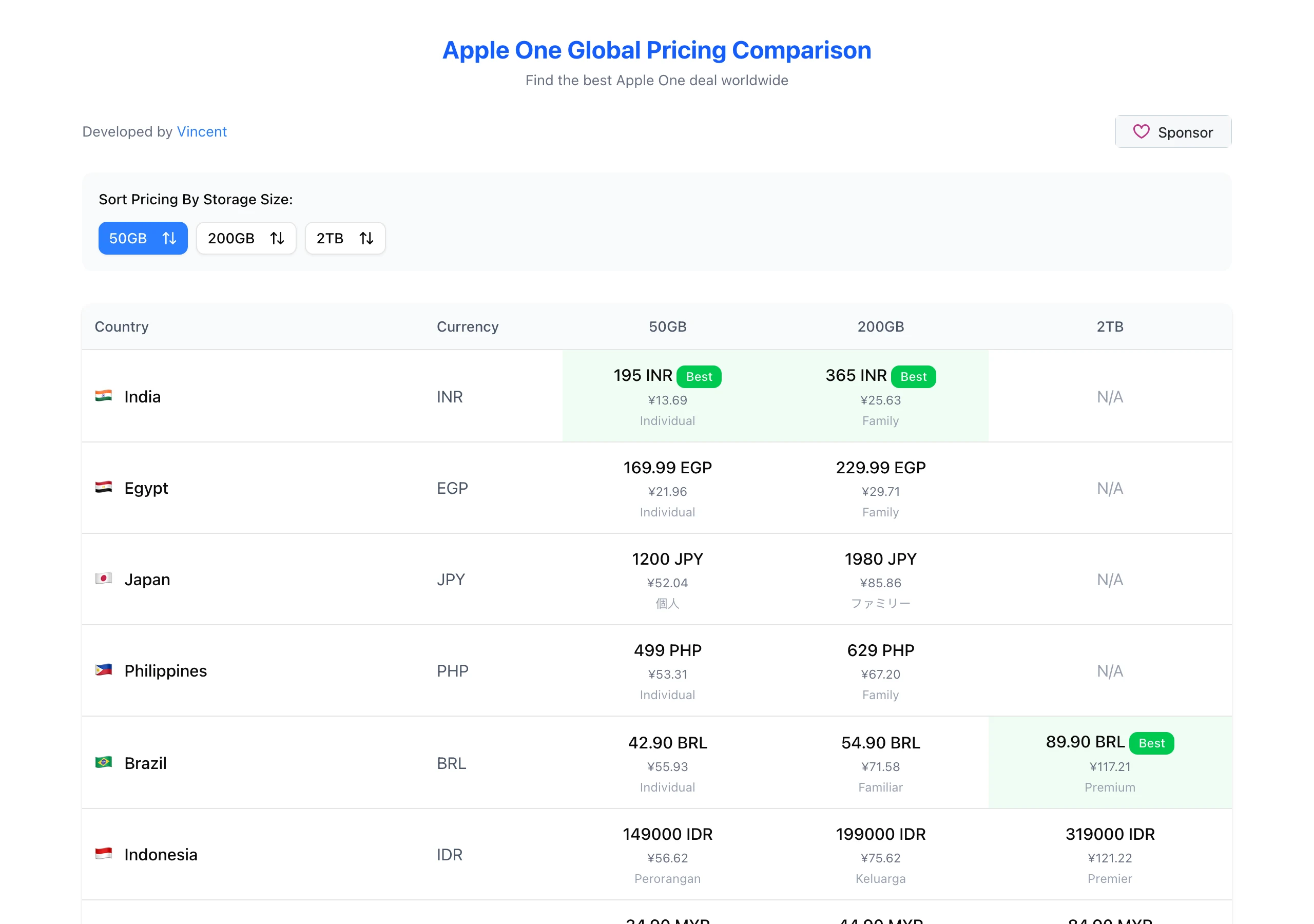Image resolution: width=1314 pixels, height=924 pixels.
Task: Click the Brazil flag icon
Action: point(104,762)
